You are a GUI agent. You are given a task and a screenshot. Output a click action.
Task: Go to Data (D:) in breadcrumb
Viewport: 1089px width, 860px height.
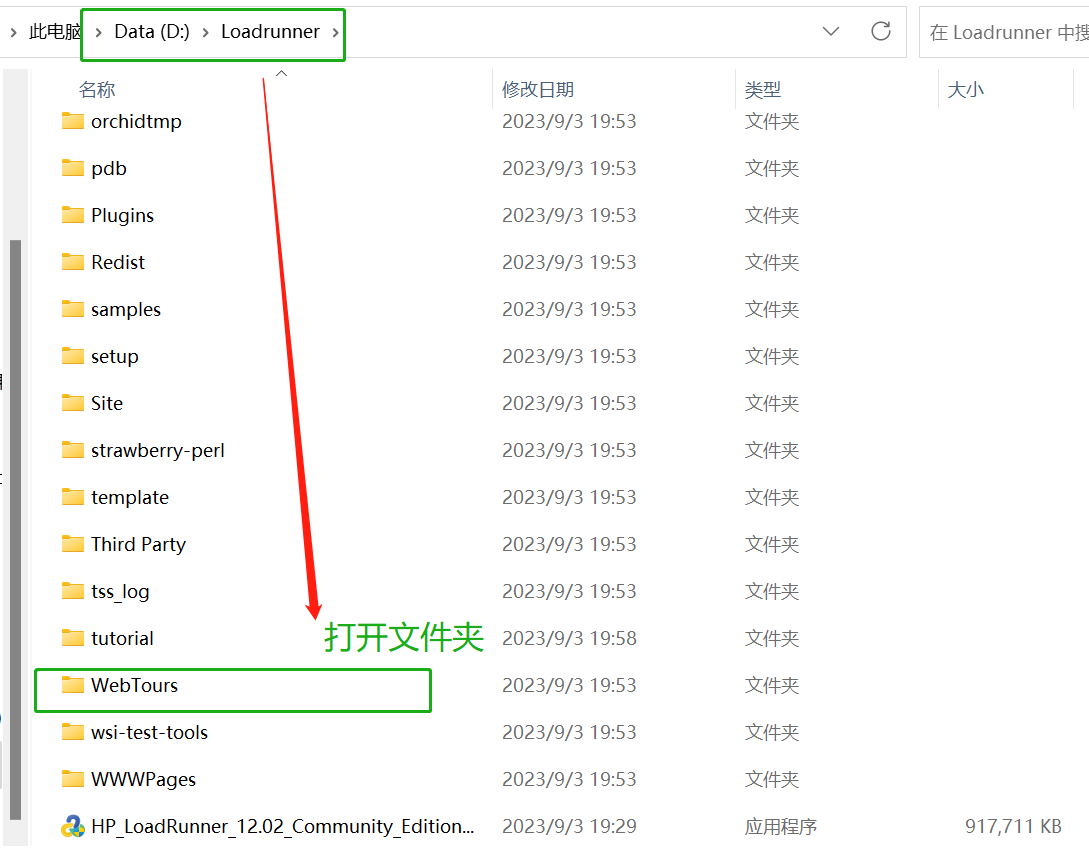[152, 31]
